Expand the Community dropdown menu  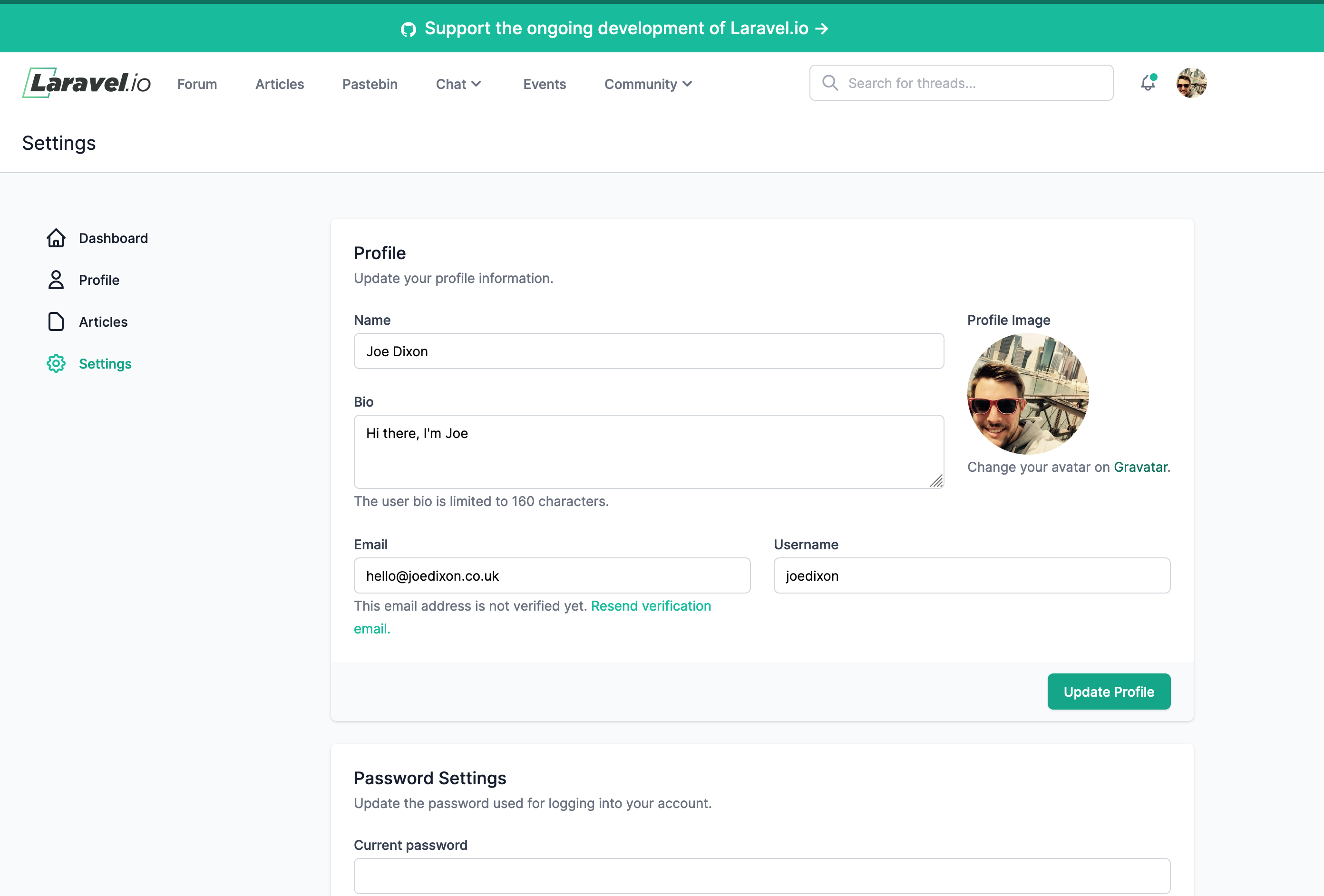pos(648,84)
